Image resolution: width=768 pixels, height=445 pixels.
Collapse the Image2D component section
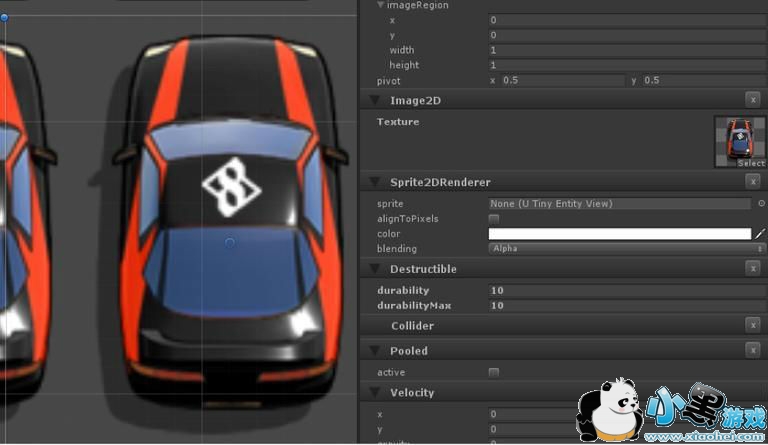coord(375,100)
